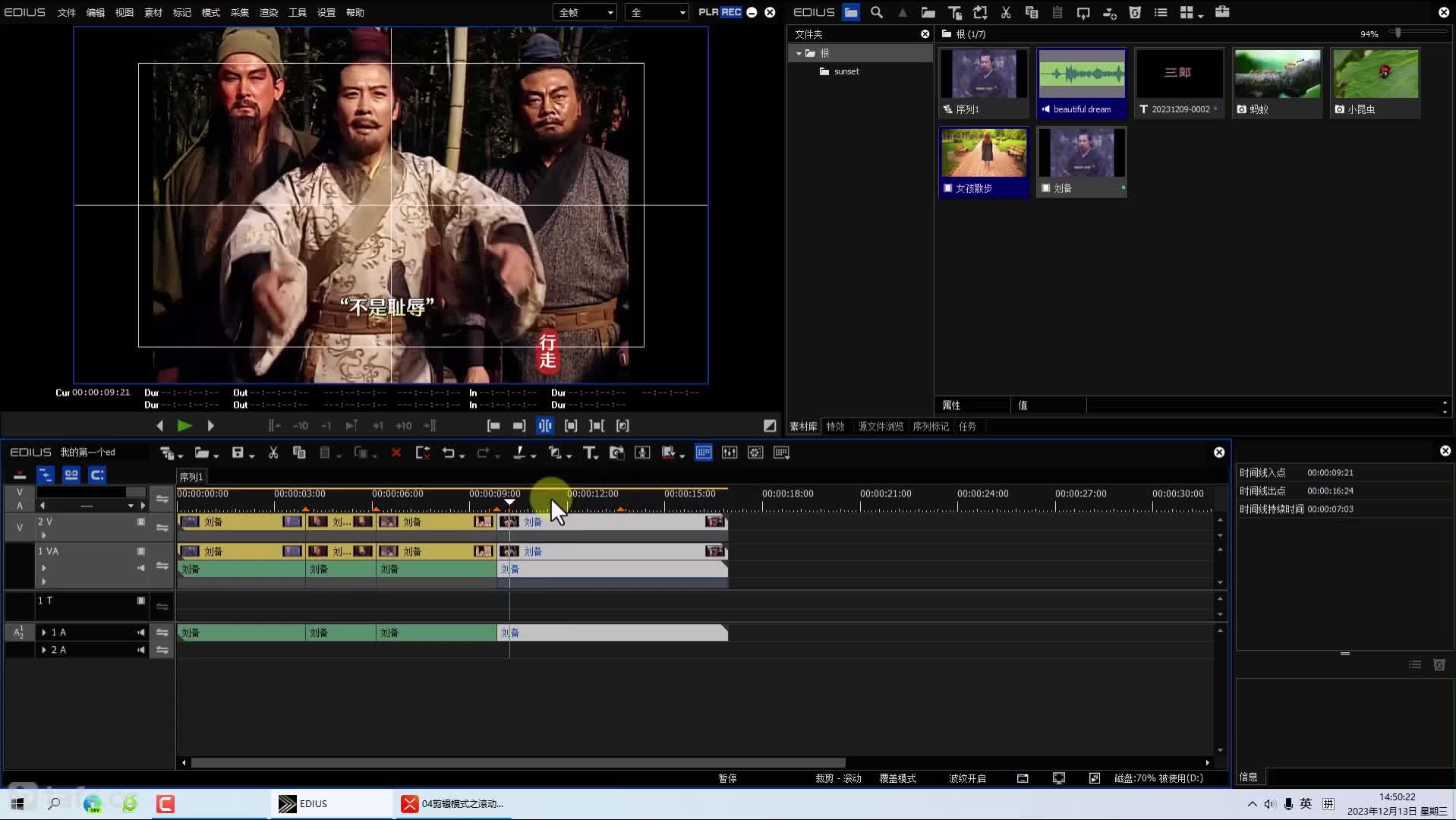Image resolution: width=1456 pixels, height=820 pixels.
Task: Click the Show in player icon in bin
Action: tap(1083, 12)
